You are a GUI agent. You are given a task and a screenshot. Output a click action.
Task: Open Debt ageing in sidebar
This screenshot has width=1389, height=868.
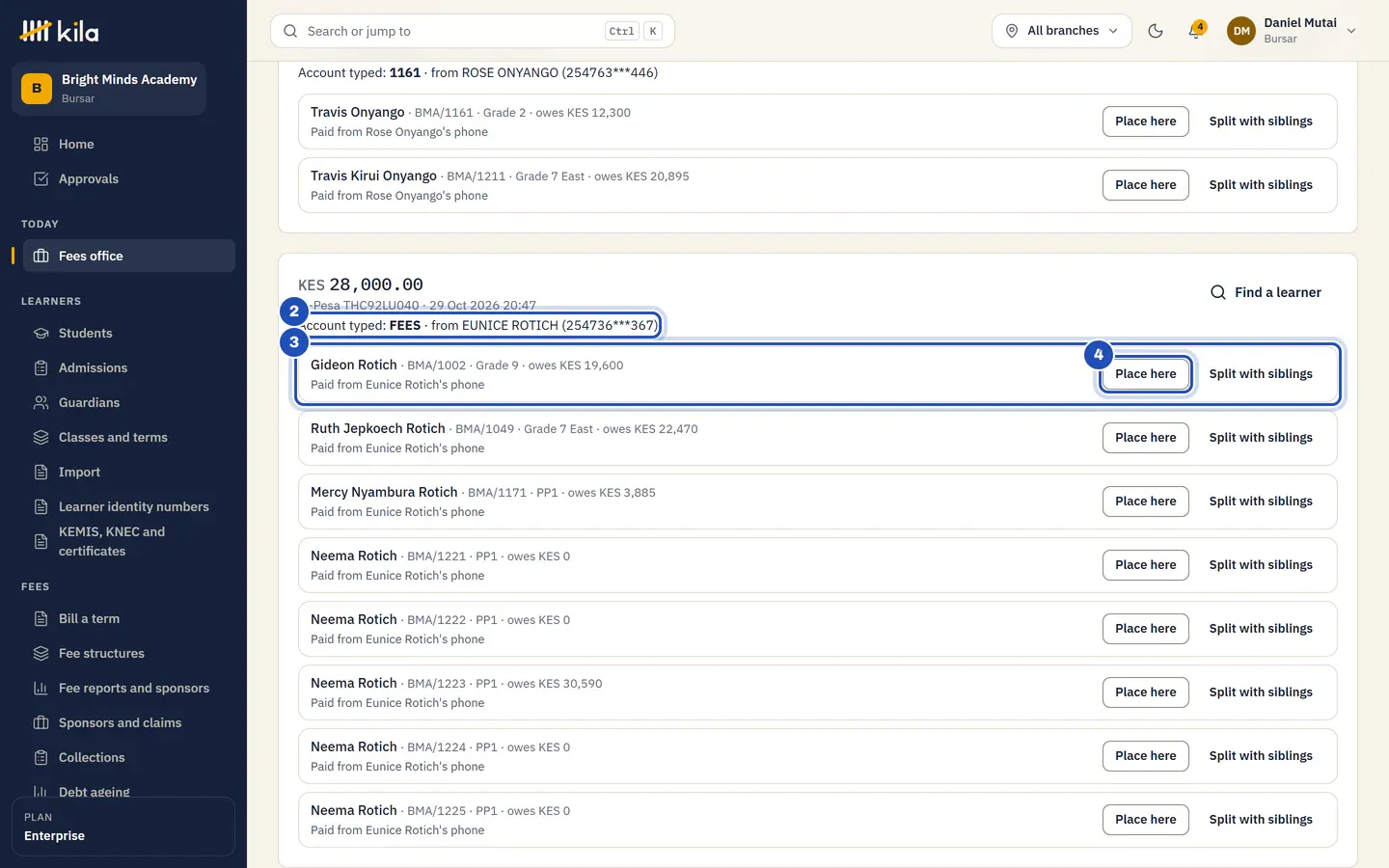(129, 792)
